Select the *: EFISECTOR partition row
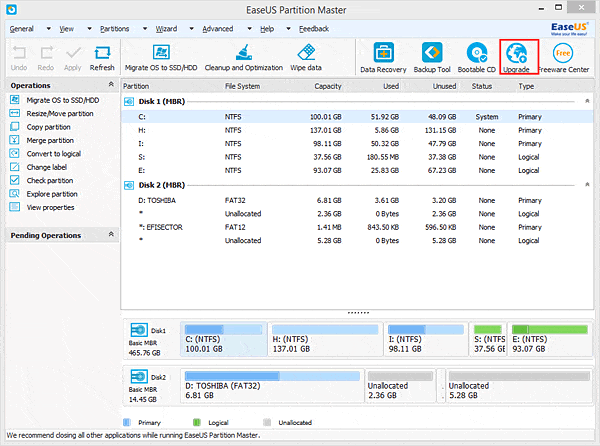Screen dimensions: 600x446 357,227
